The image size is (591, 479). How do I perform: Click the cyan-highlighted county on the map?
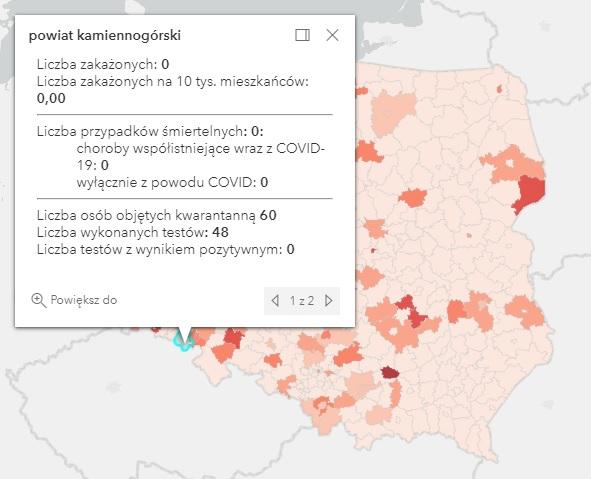[x=184, y=341]
